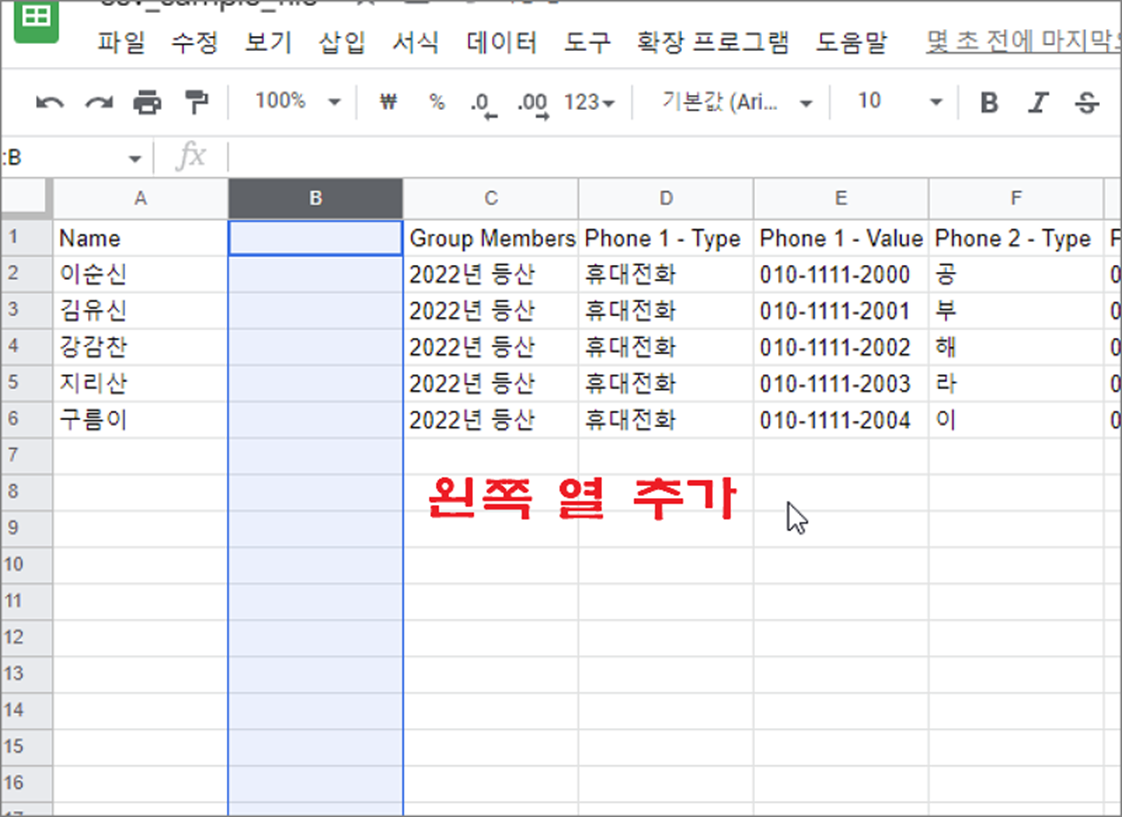Open the font size 10 dropdown
1122x817 pixels.
pyautogui.click(x=899, y=103)
